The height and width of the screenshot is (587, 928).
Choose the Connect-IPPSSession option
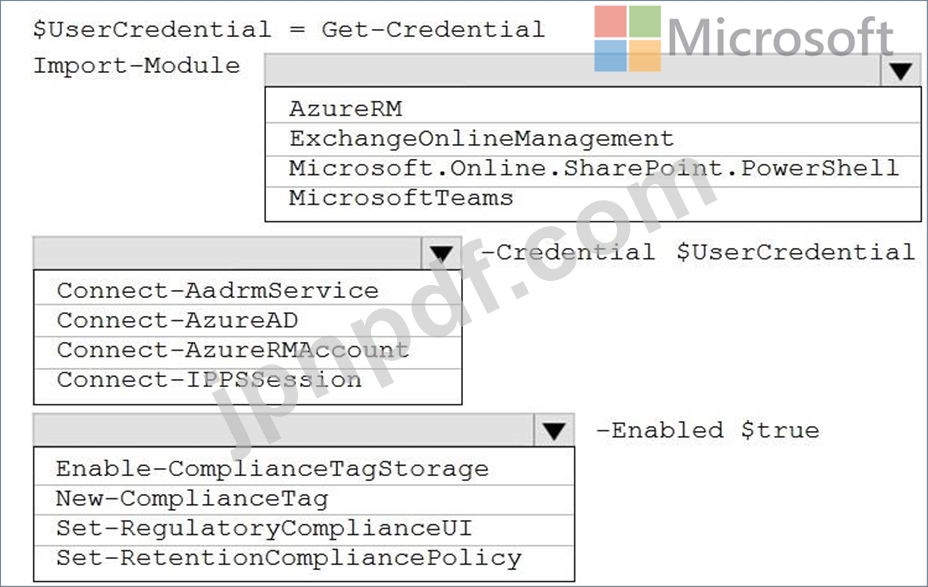pyautogui.click(x=247, y=380)
